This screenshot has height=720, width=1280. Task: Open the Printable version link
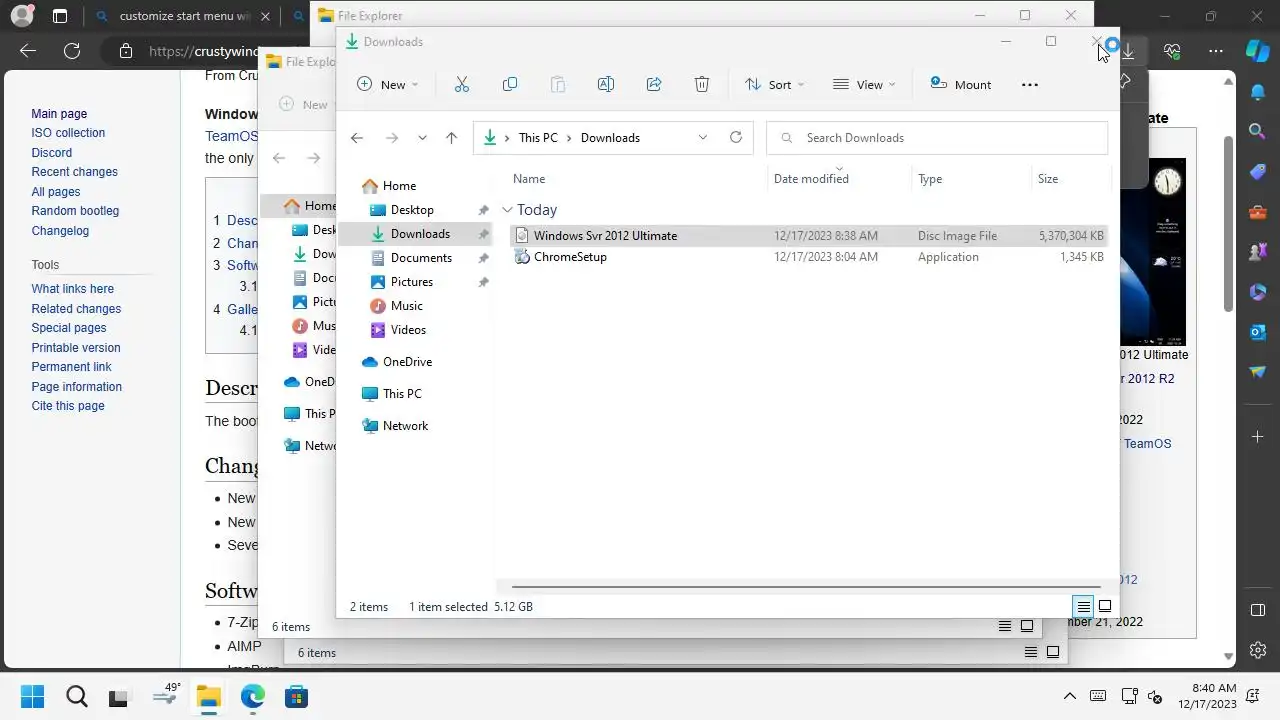[x=76, y=348]
